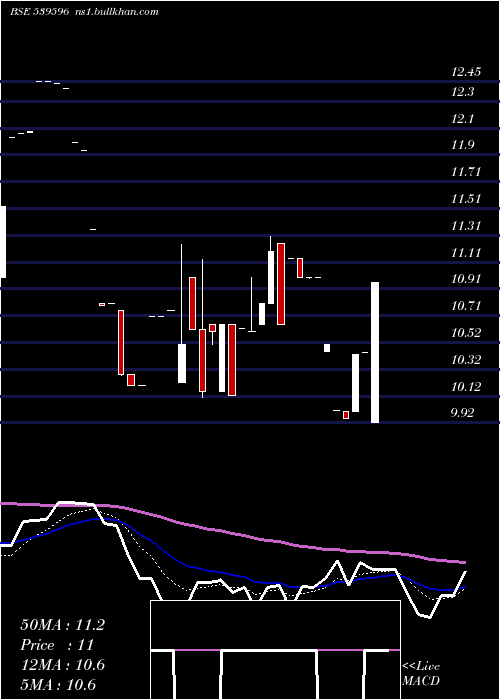The width and height of the screenshot is (500, 700).
Task: Select the 12.45 price axis label
Action: (x=466, y=71)
